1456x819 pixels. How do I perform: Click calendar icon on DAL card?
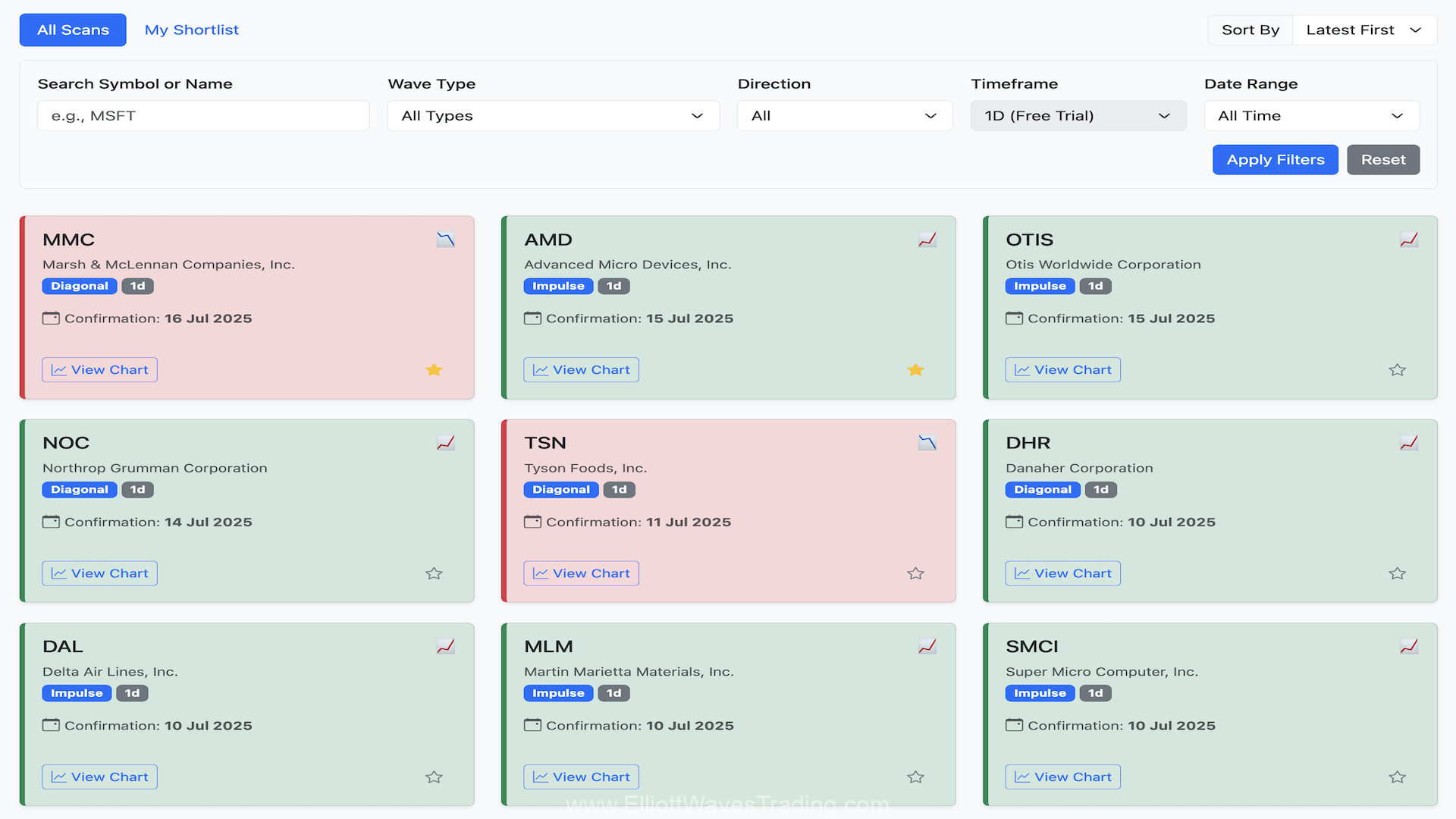pos(51,725)
